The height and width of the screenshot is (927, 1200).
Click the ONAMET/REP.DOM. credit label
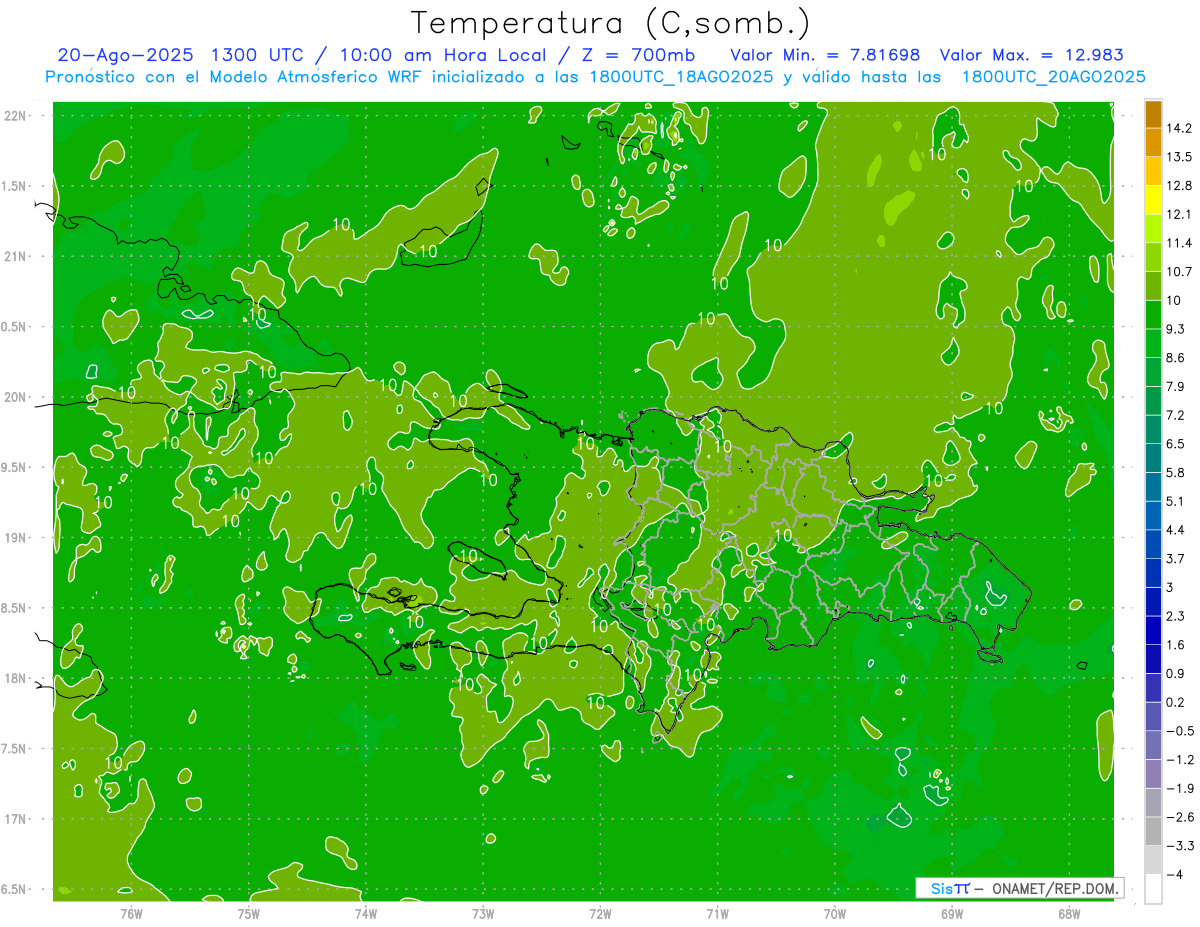tap(1056, 888)
